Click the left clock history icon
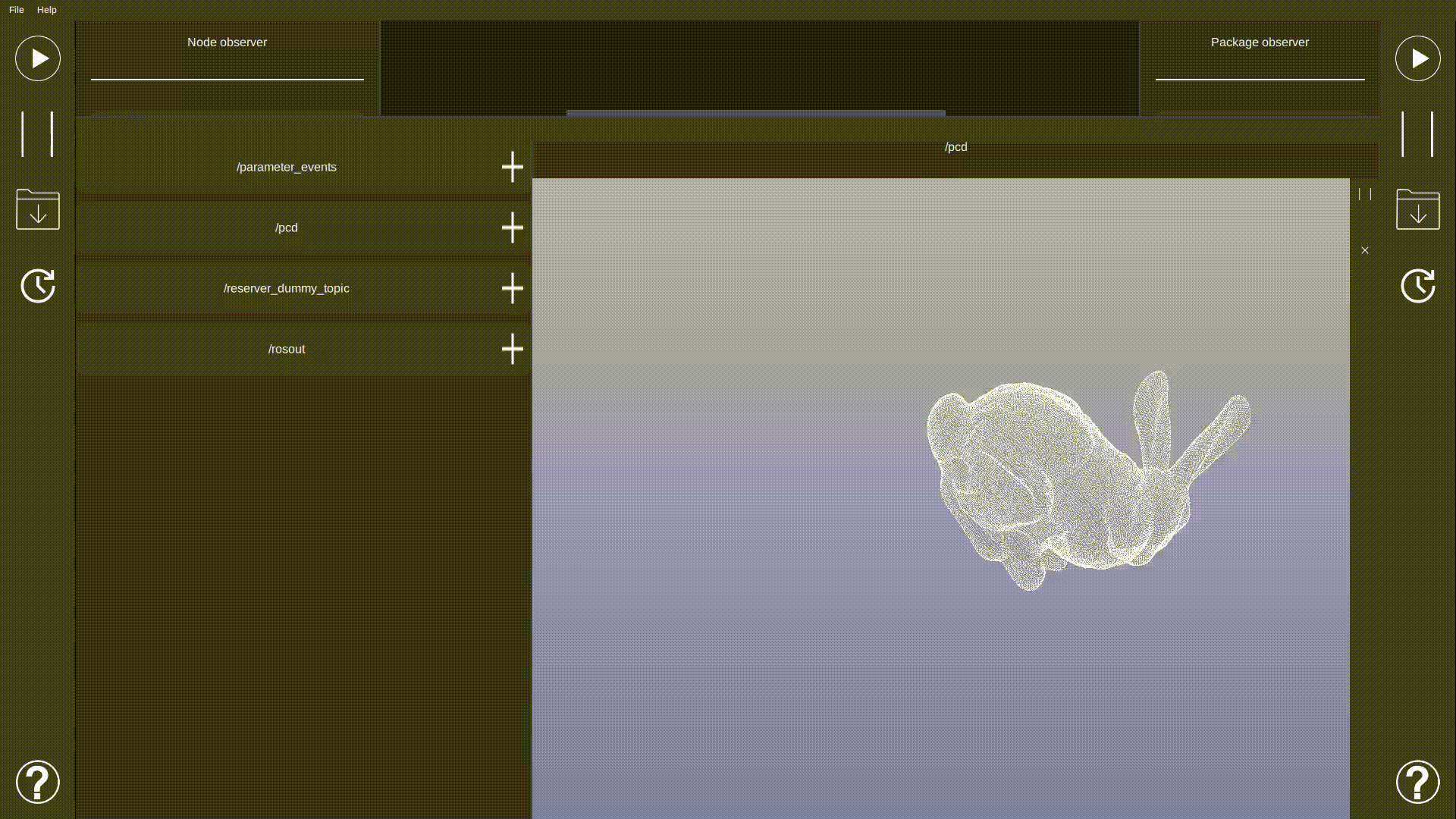This screenshot has height=819, width=1456. [38, 286]
